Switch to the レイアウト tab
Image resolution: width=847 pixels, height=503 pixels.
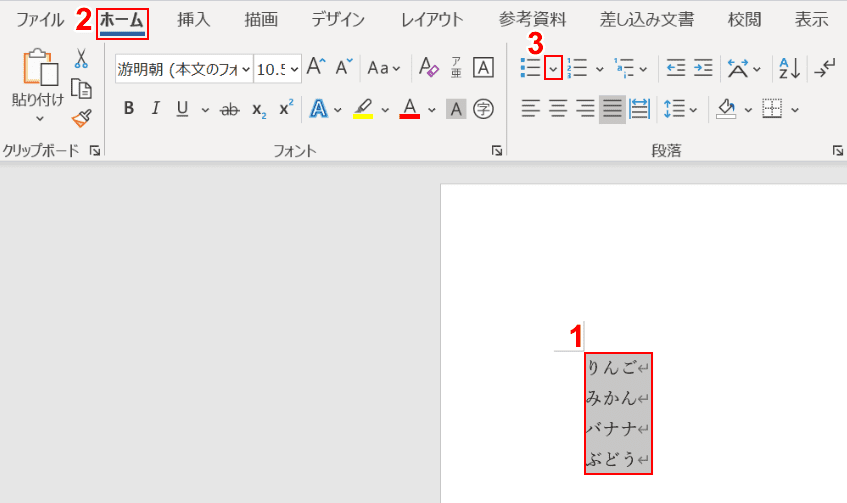tap(432, 20)
